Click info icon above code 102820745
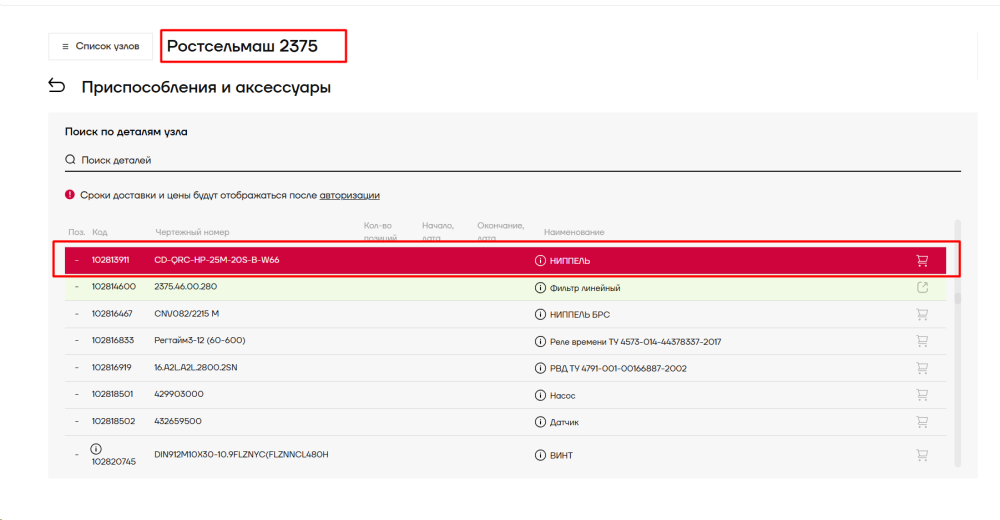The image size is (1000, 520). coord(96,449)
